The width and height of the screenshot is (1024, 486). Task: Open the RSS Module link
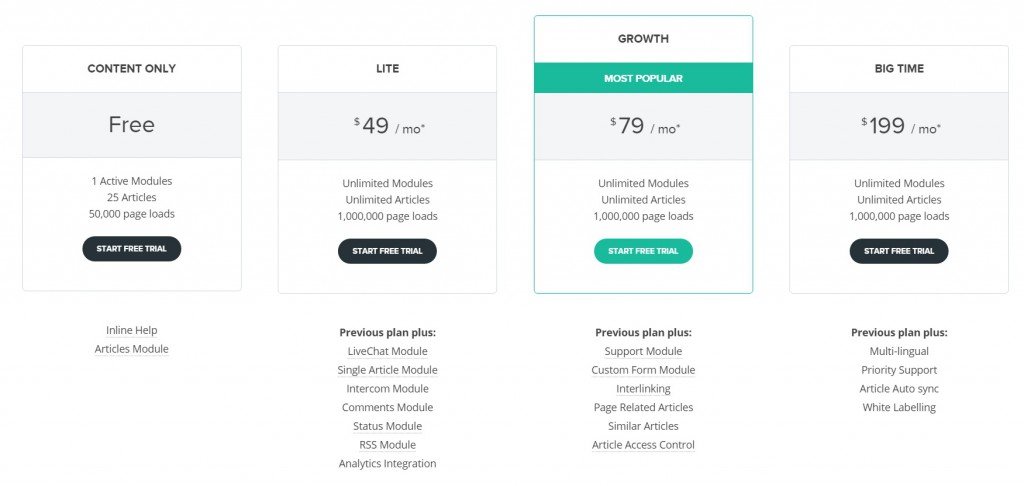pos(387,445)
